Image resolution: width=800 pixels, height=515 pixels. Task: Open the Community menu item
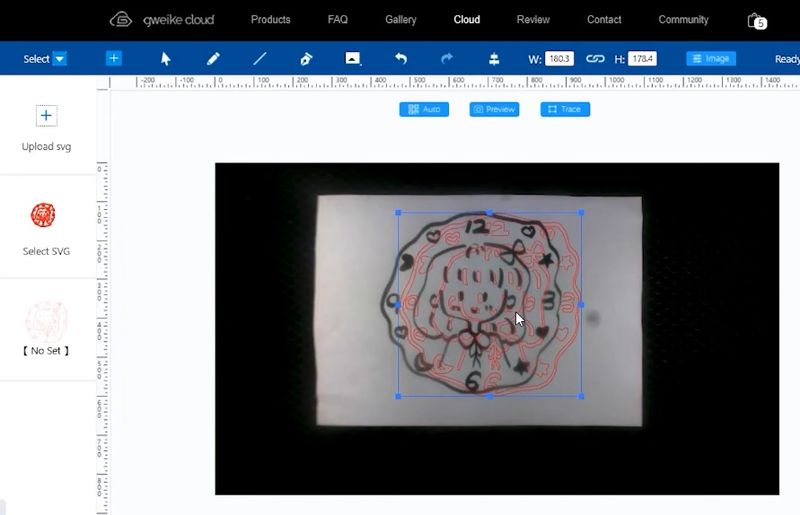click(x=683, y=20)
